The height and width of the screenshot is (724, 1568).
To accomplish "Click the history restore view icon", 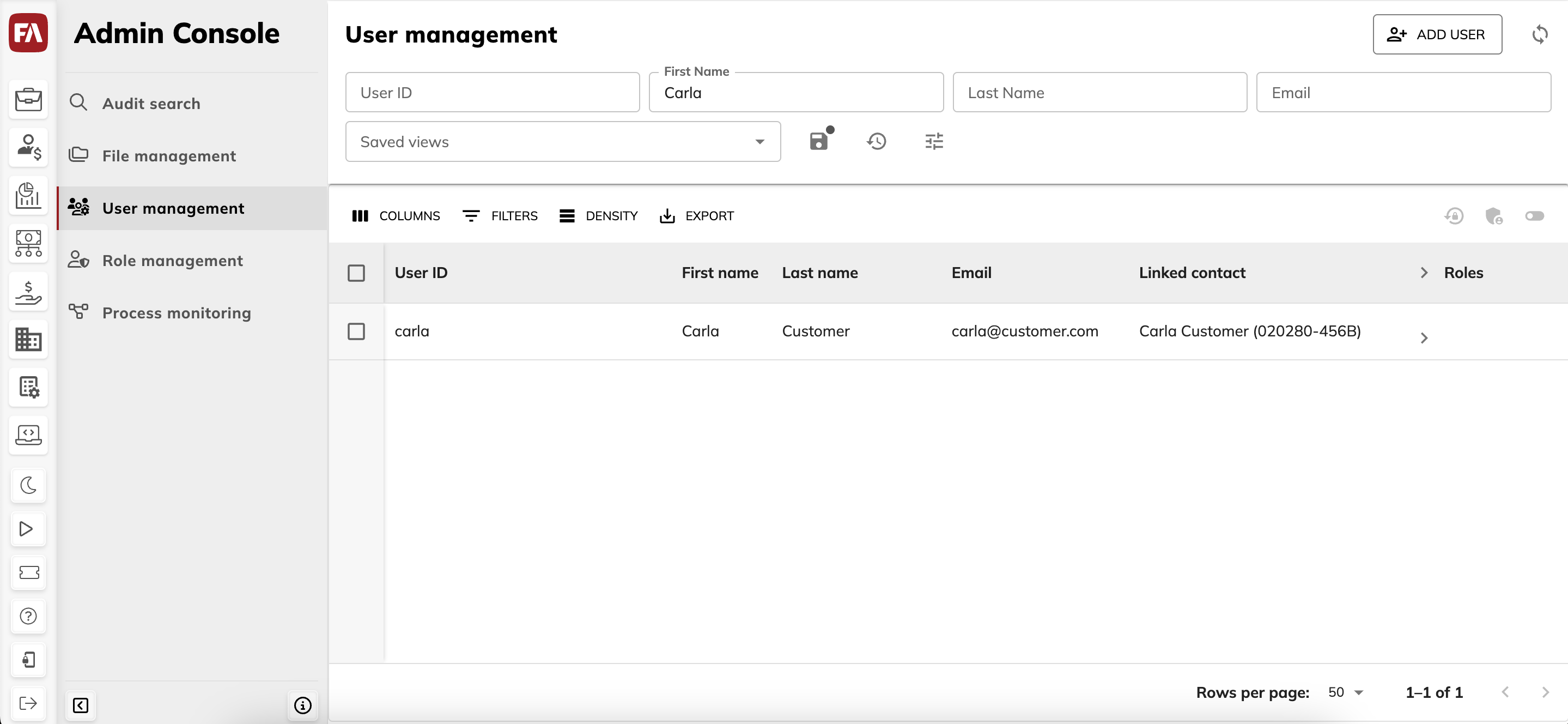I will [x=877, y=141].
